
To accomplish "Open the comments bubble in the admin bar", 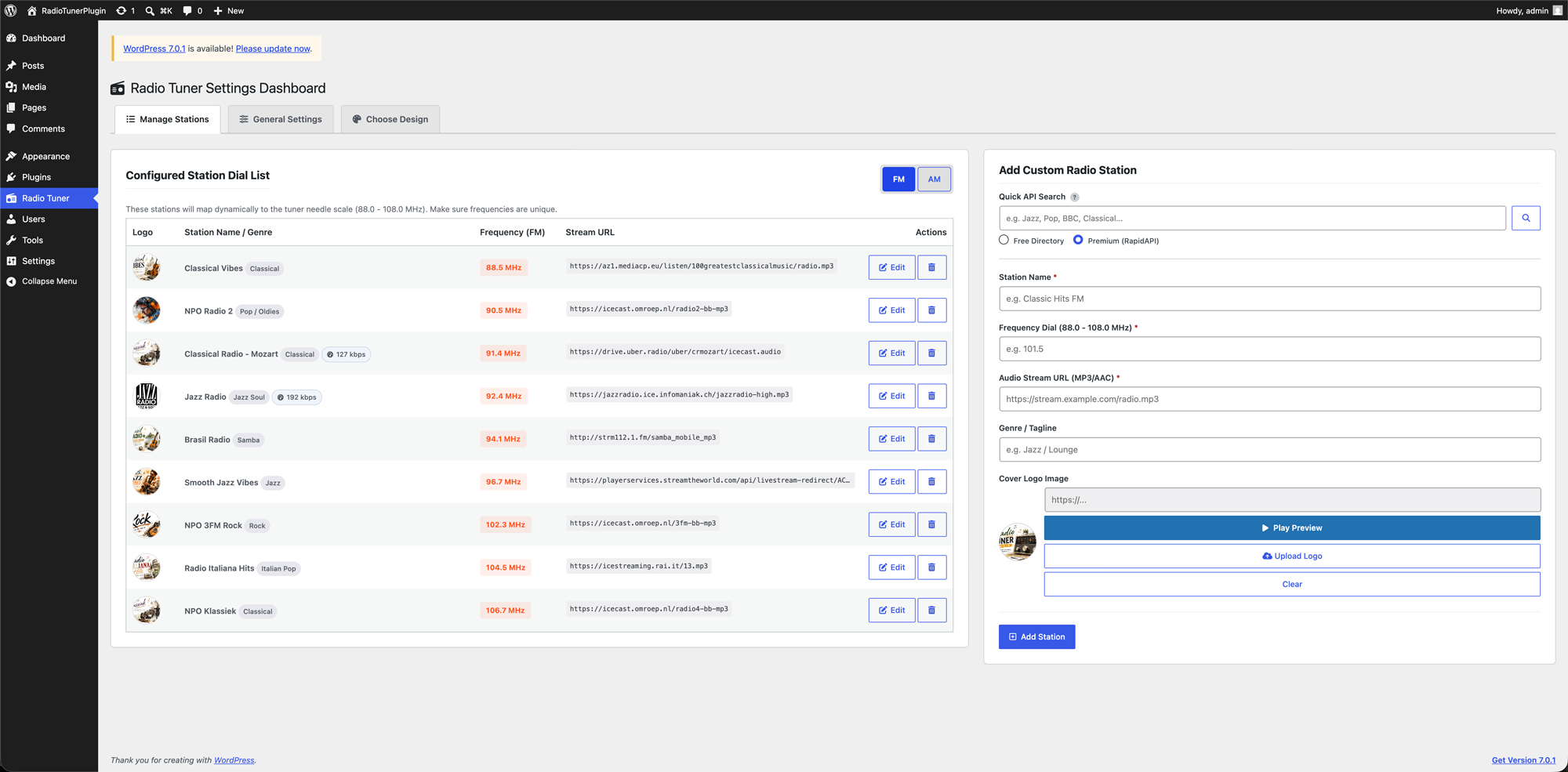I will coord(193,10).
